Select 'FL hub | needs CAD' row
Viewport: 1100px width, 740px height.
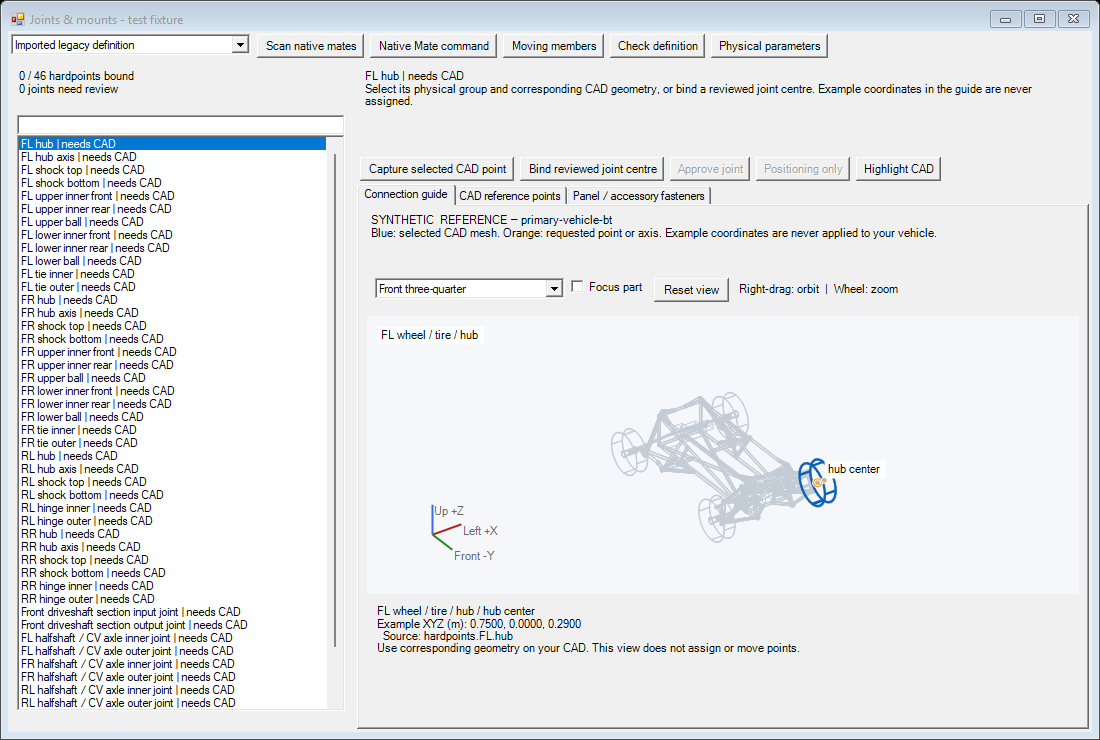coord(172,144)
